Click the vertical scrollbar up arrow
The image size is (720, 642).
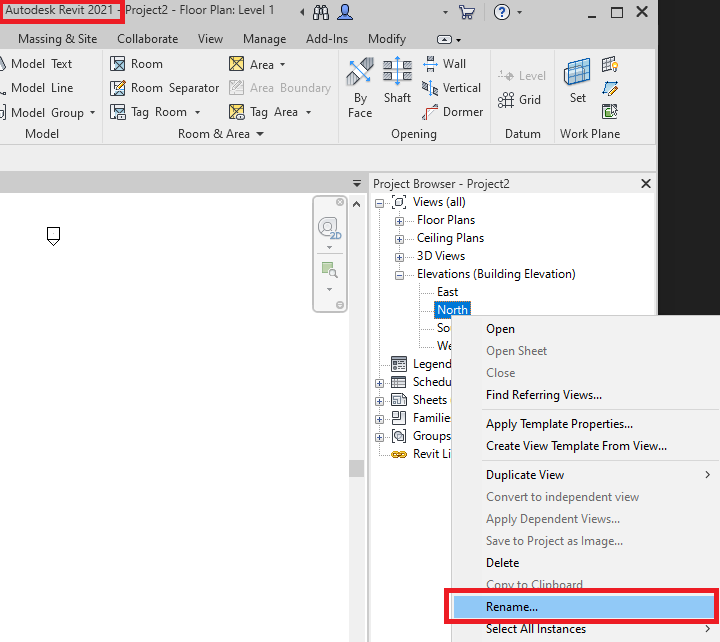click(356, 204)
